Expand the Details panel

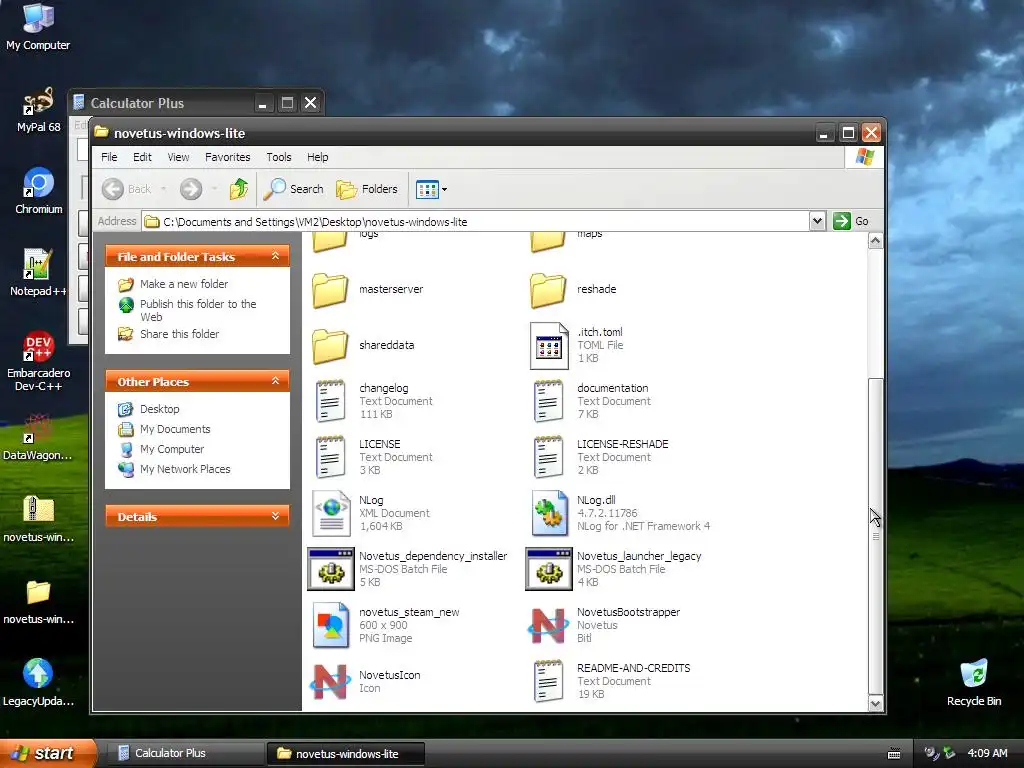(x=276, y=517)
